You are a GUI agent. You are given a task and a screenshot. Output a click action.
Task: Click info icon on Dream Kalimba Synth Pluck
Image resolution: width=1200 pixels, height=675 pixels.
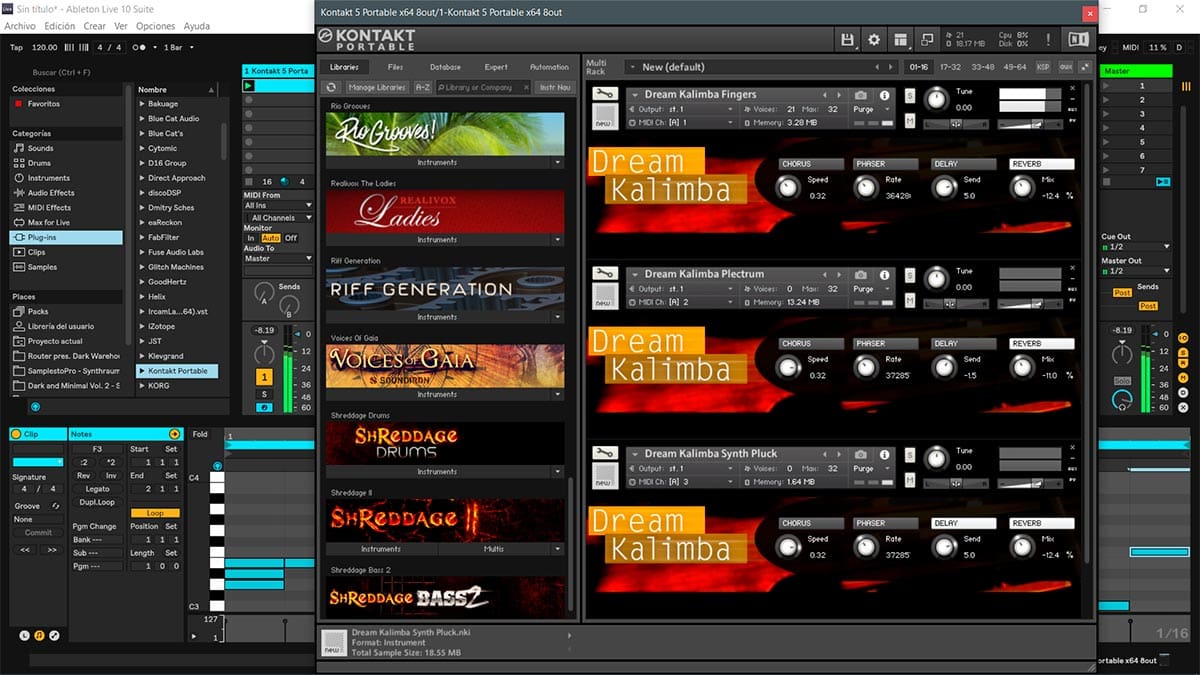click(885, 454)
